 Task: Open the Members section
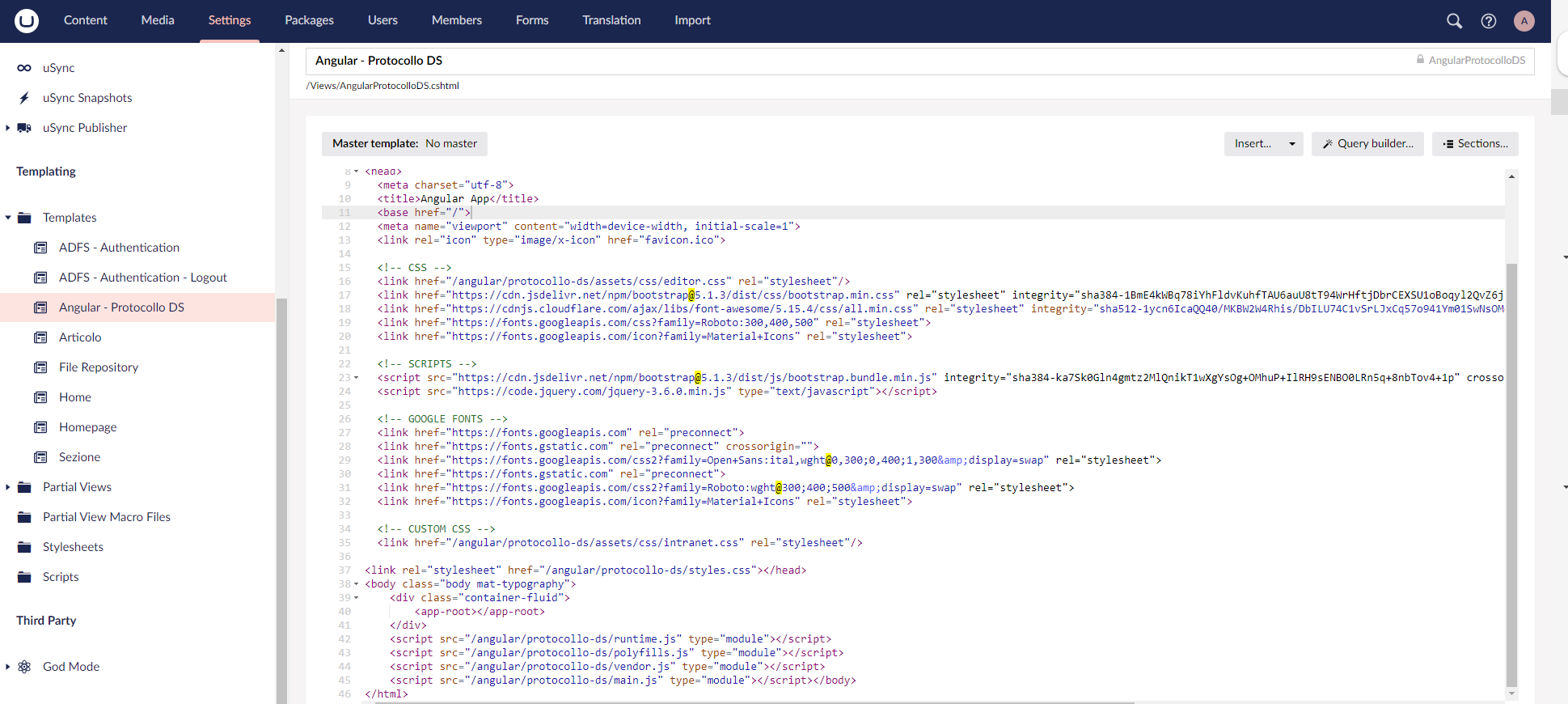coord(457,20)
